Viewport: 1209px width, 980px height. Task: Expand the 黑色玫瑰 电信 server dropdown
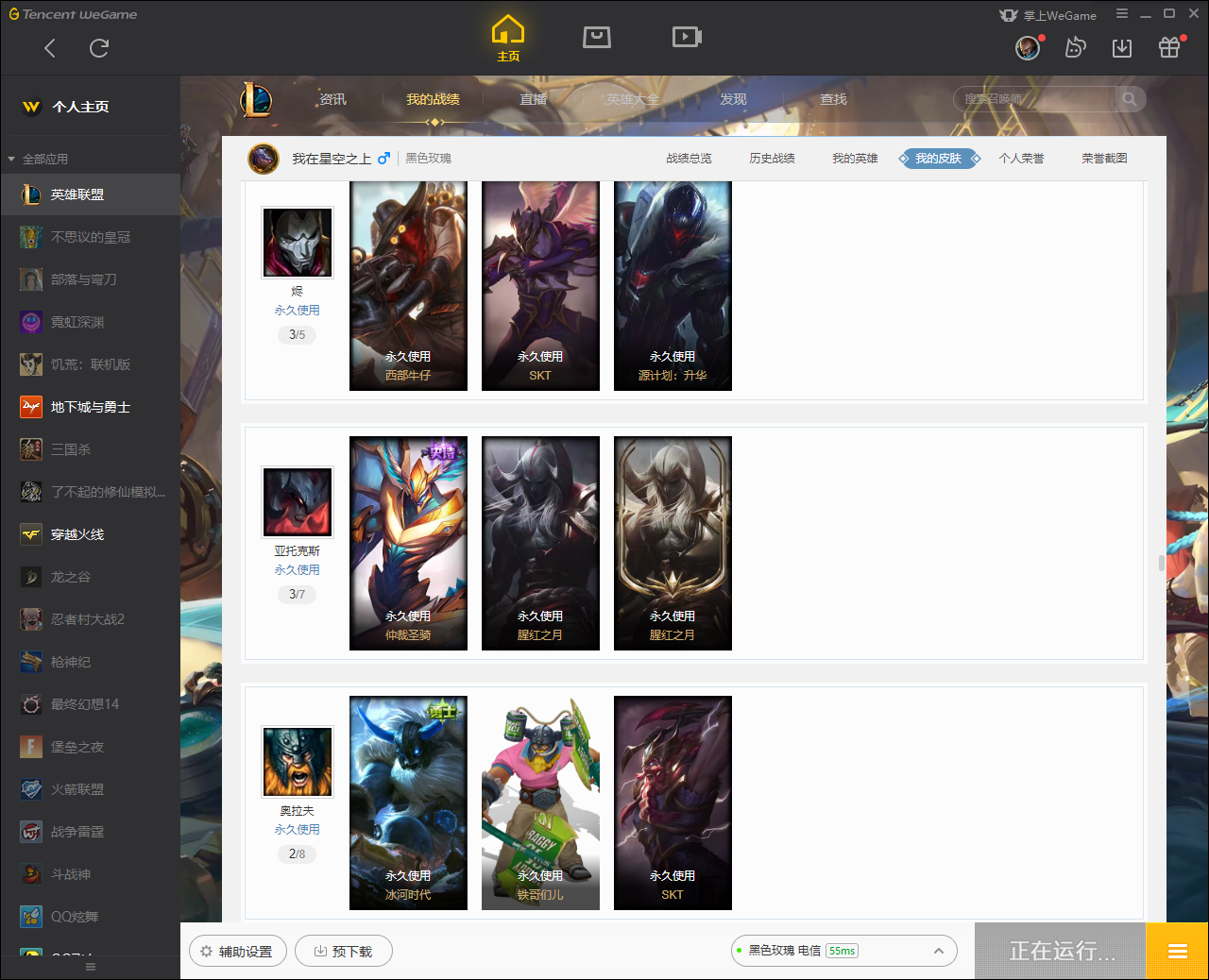[843, 951]
